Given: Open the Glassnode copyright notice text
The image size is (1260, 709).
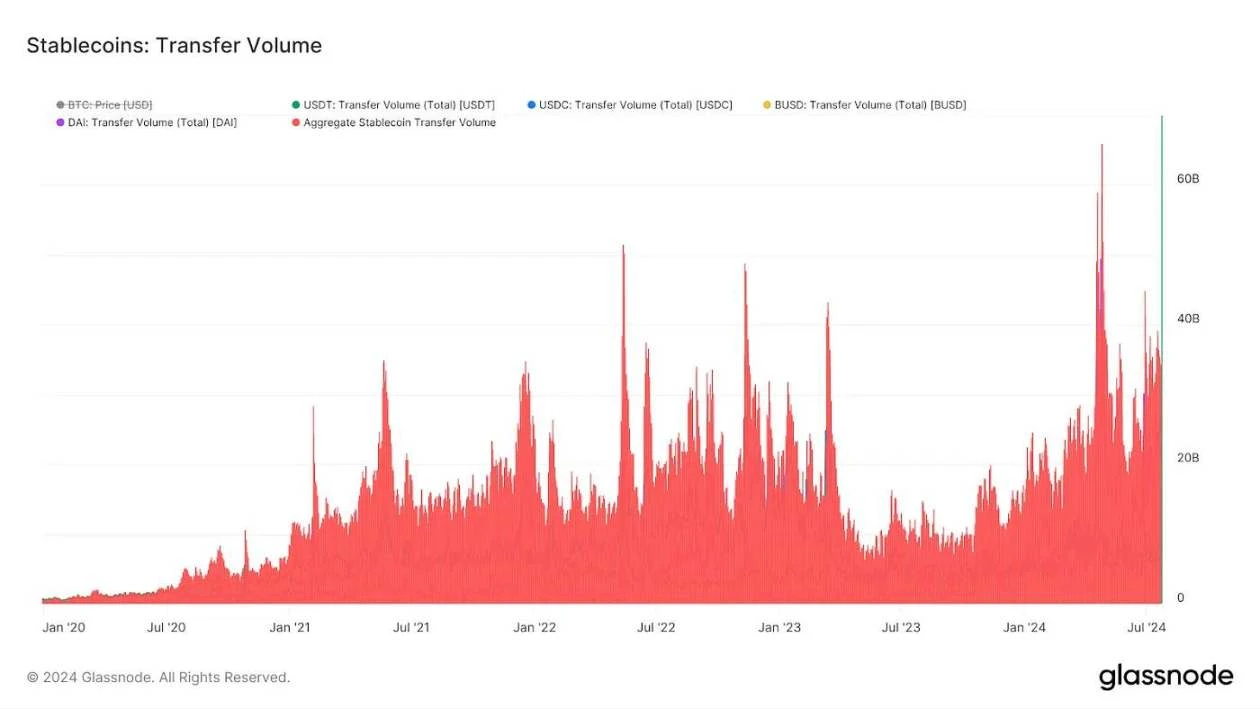Looking at the screenshot, I should 158,677.
